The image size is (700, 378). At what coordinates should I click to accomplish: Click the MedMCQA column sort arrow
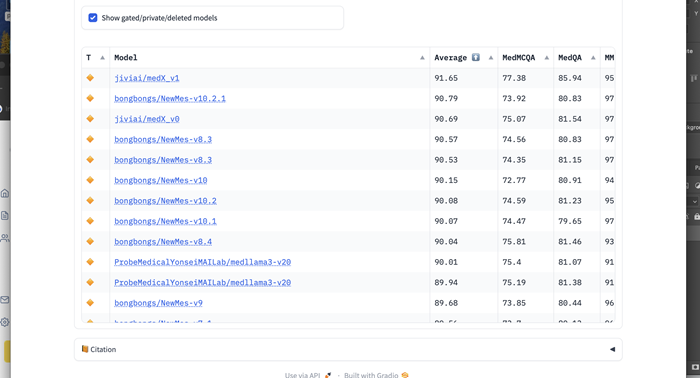click(546, 58)
